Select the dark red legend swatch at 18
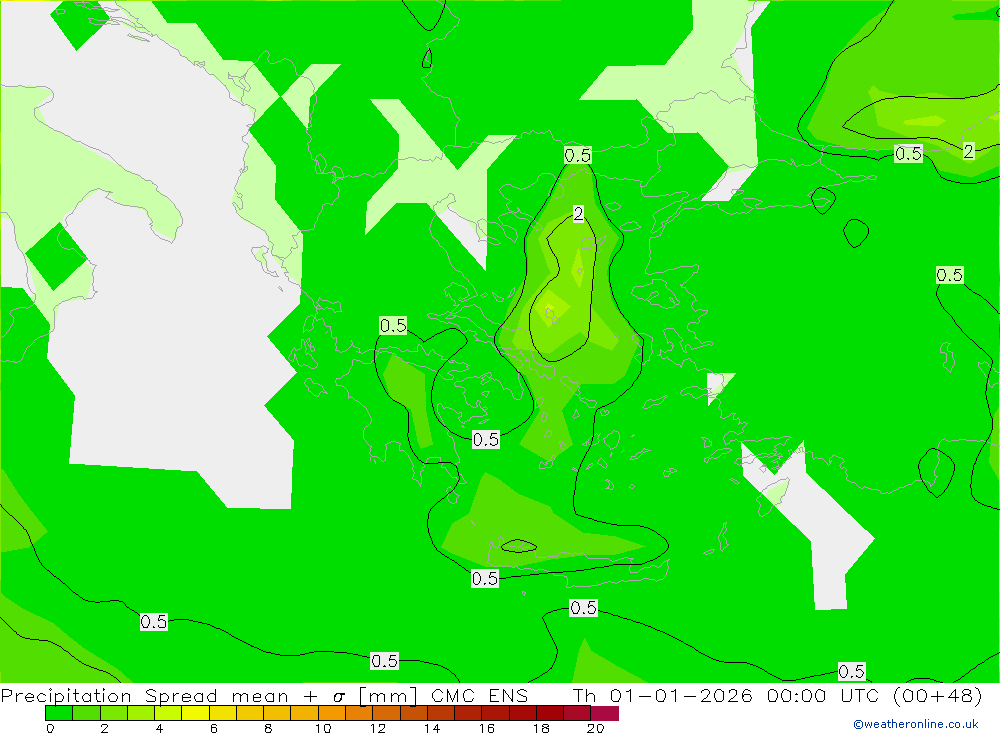The image size is (1000, 733). click(x=550, y=713)
